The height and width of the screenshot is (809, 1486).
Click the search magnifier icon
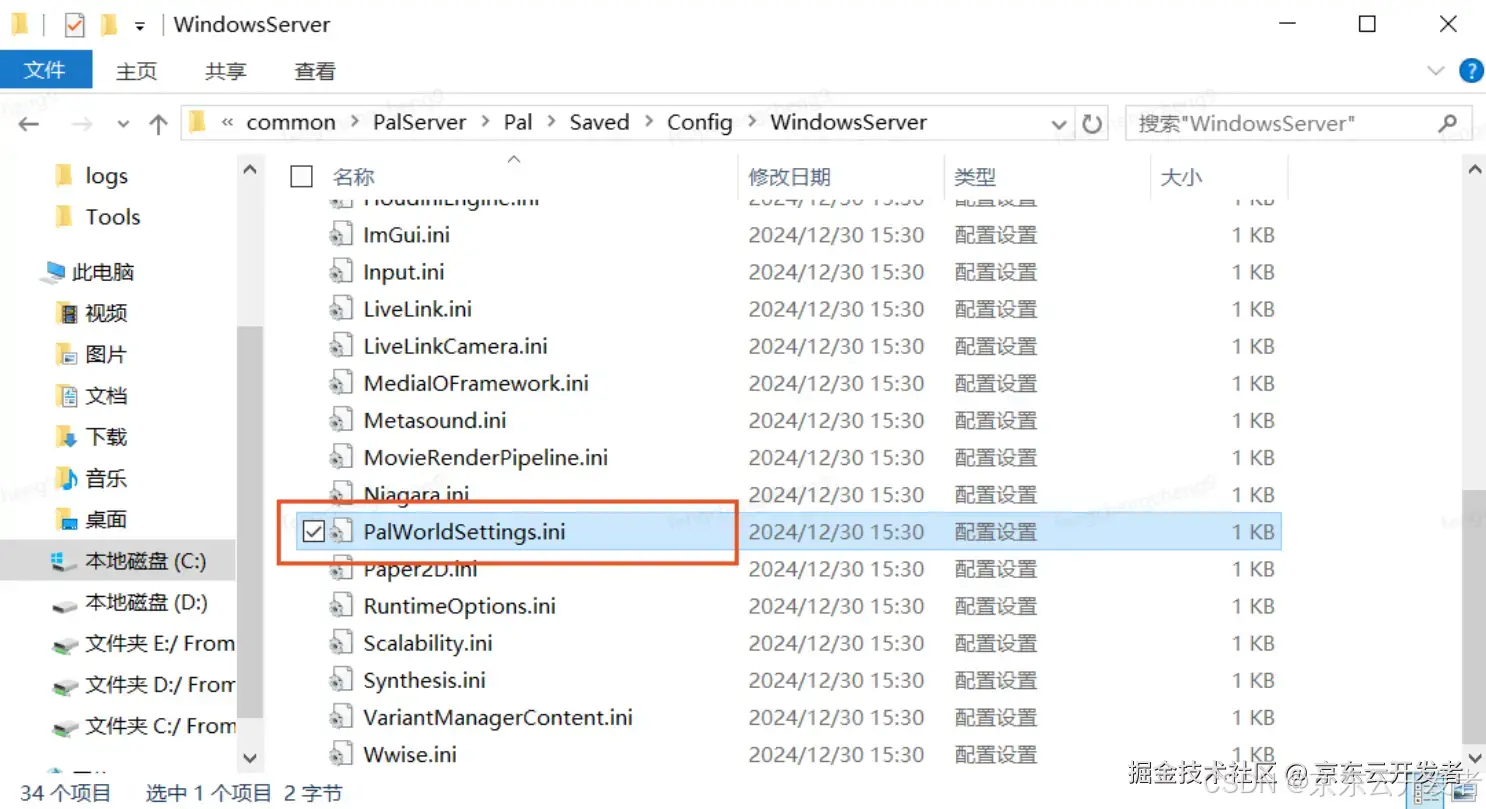pos(1447,123)
